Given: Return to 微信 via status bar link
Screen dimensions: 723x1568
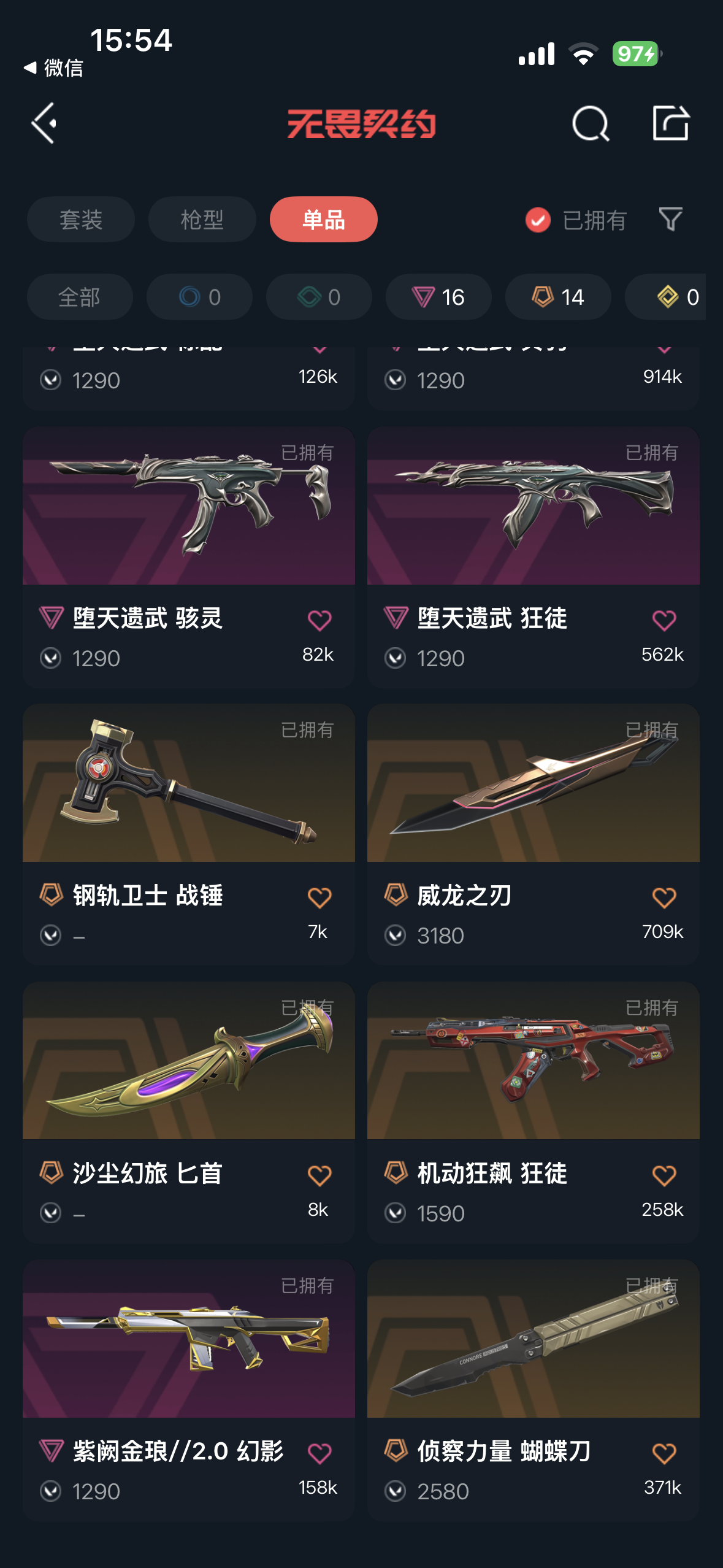Looking at the screenshot, I should [x=53, y=67].
